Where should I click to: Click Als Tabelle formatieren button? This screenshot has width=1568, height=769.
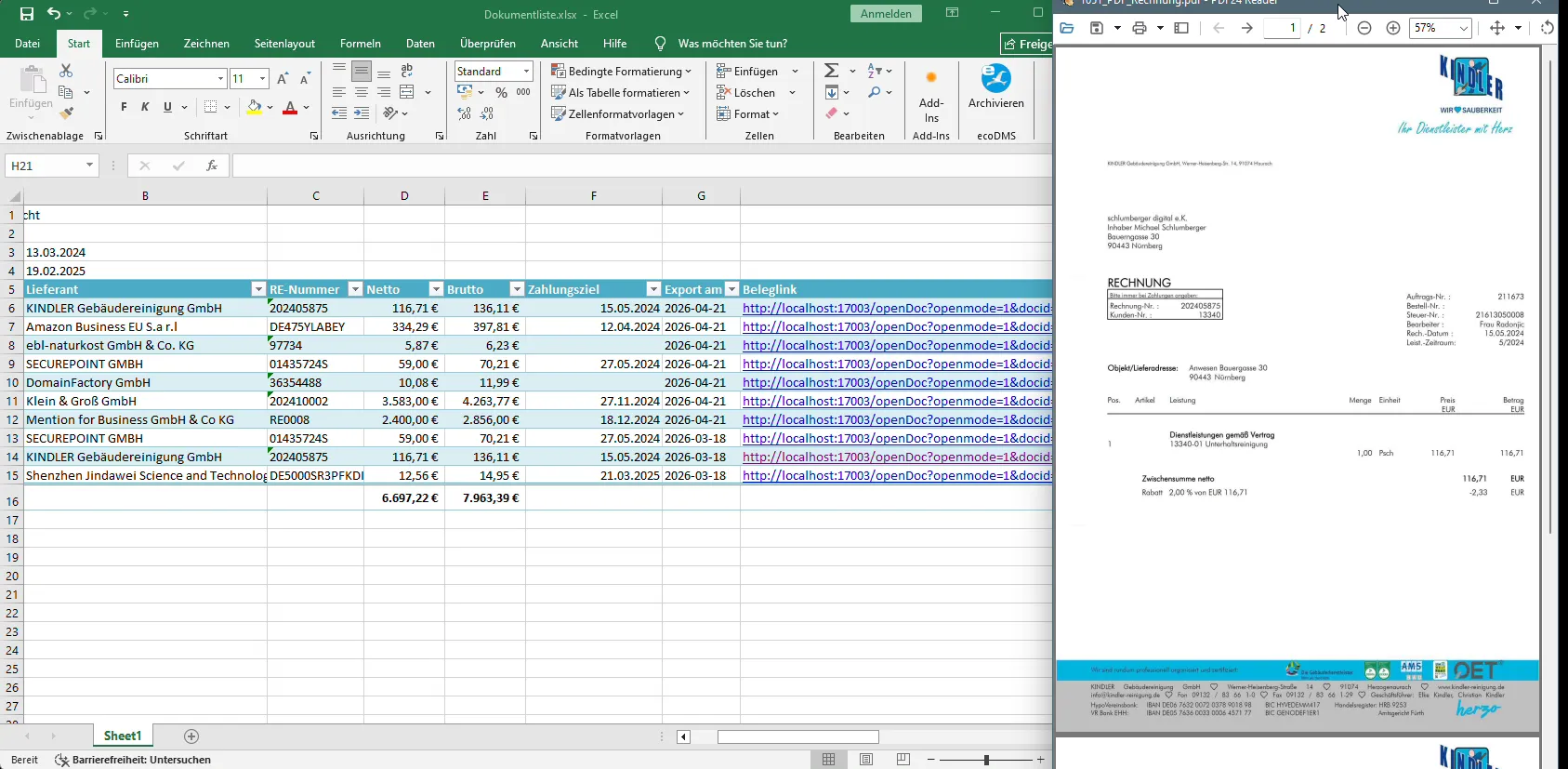(621, 92)
